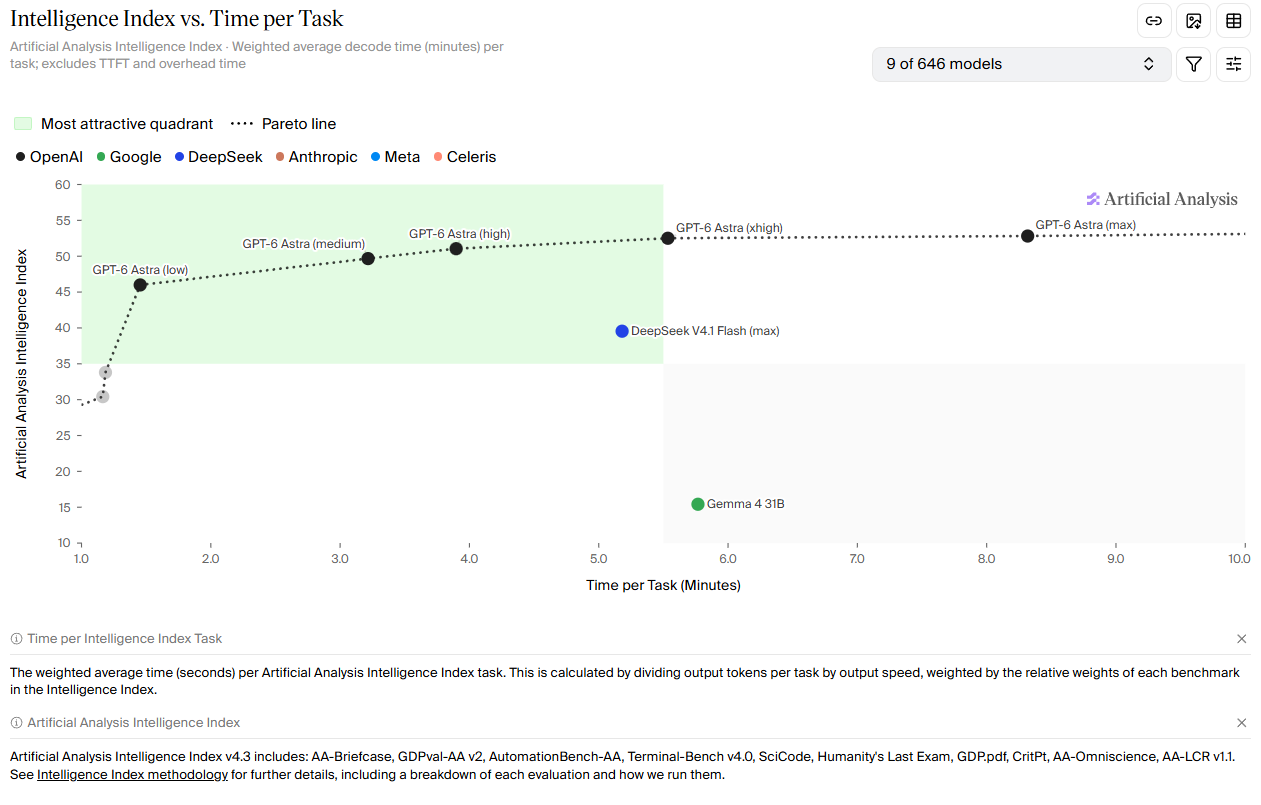The height and width of the screenshot is (805, 1261).
Task: Click info icon beside Artificial Analysis Intelligence Index
Action: pos(16,723)
